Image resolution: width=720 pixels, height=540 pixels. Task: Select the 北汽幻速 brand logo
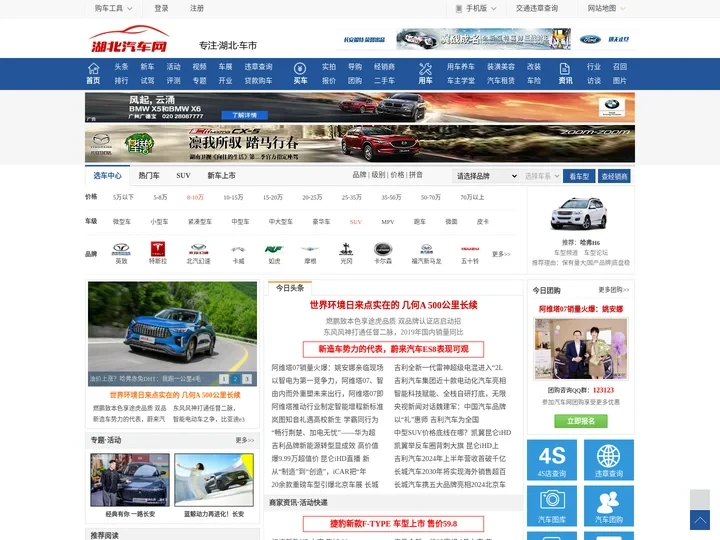(198, 249)
